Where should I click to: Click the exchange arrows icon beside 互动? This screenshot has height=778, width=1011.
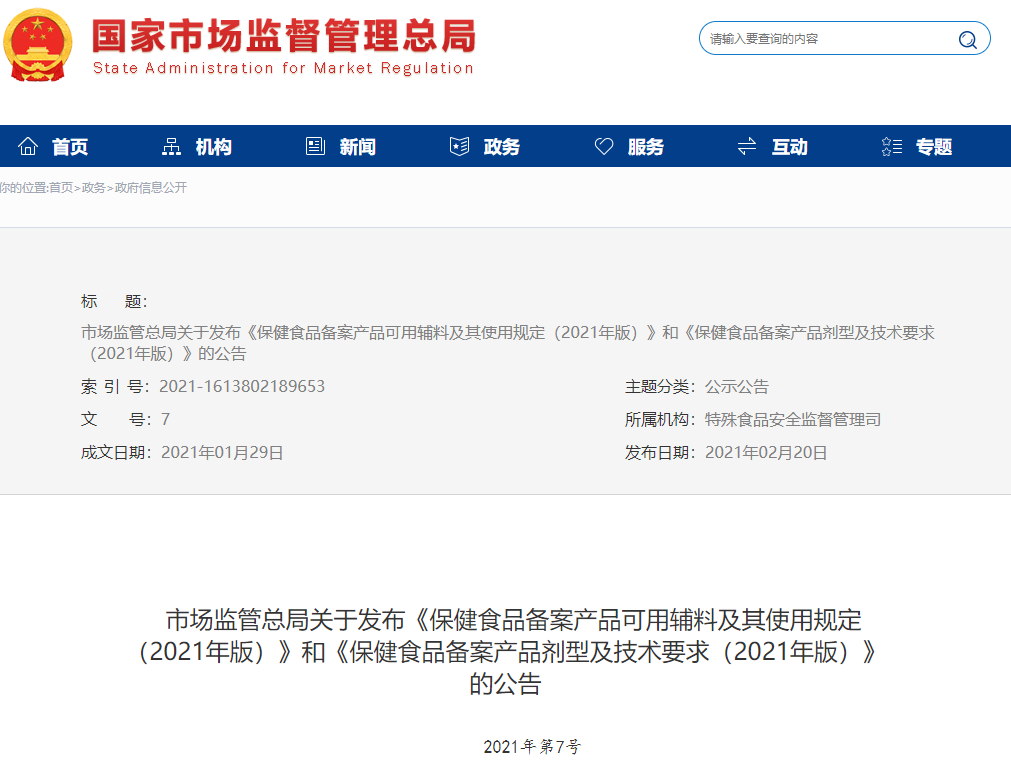[747, 146]
